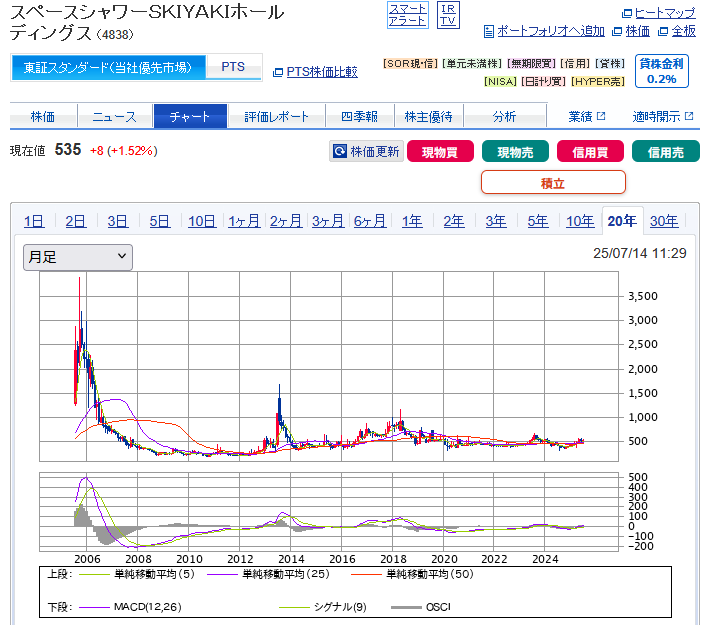Click 単純移動平均(25) legend entry
This screenshot has width=707, height=625.
coord(269,574)
